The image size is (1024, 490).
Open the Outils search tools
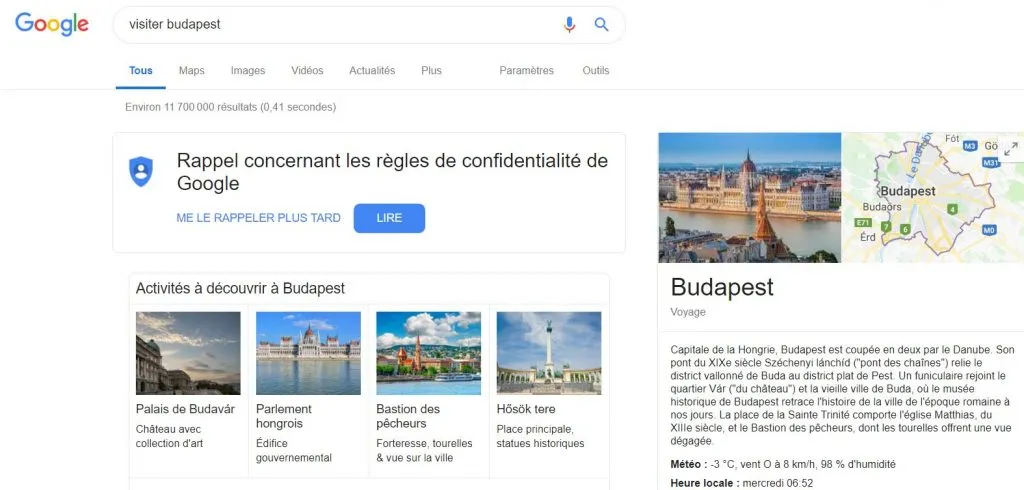596,71
